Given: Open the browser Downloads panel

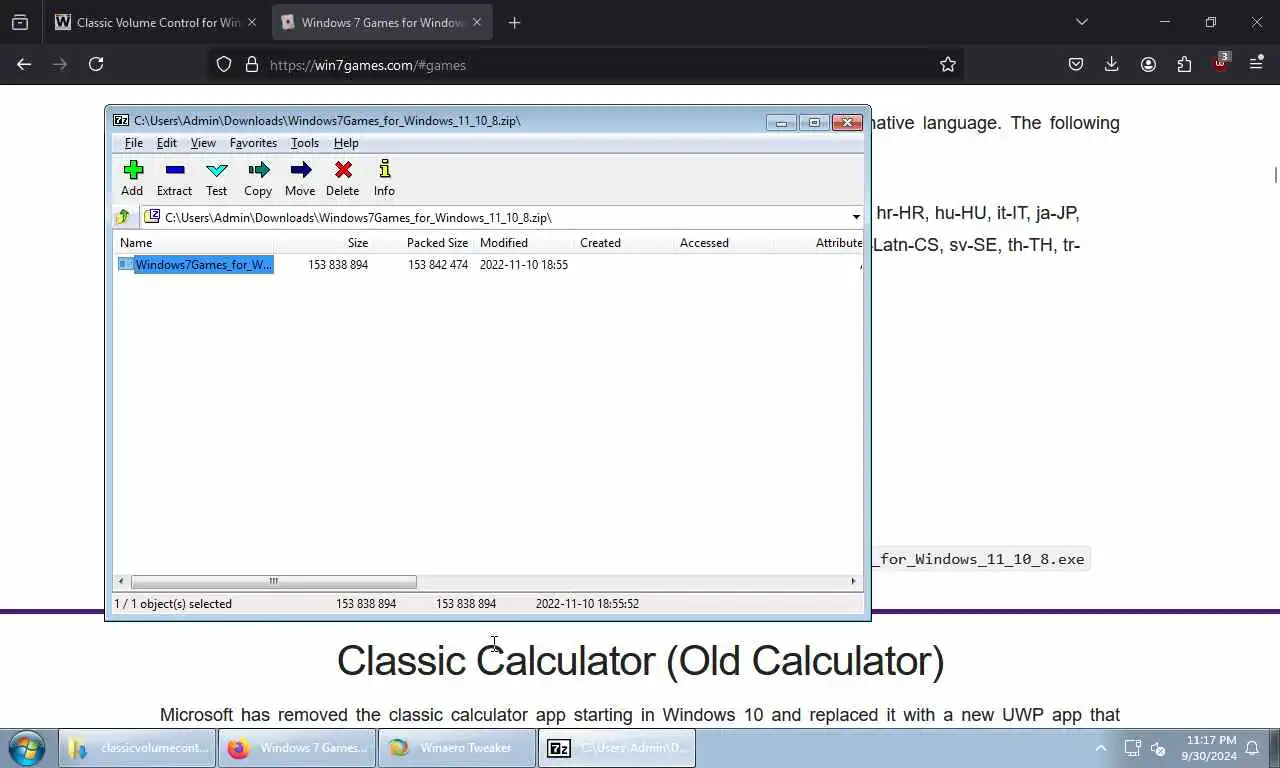Looking at the screenshot, I should point(1112,64).
